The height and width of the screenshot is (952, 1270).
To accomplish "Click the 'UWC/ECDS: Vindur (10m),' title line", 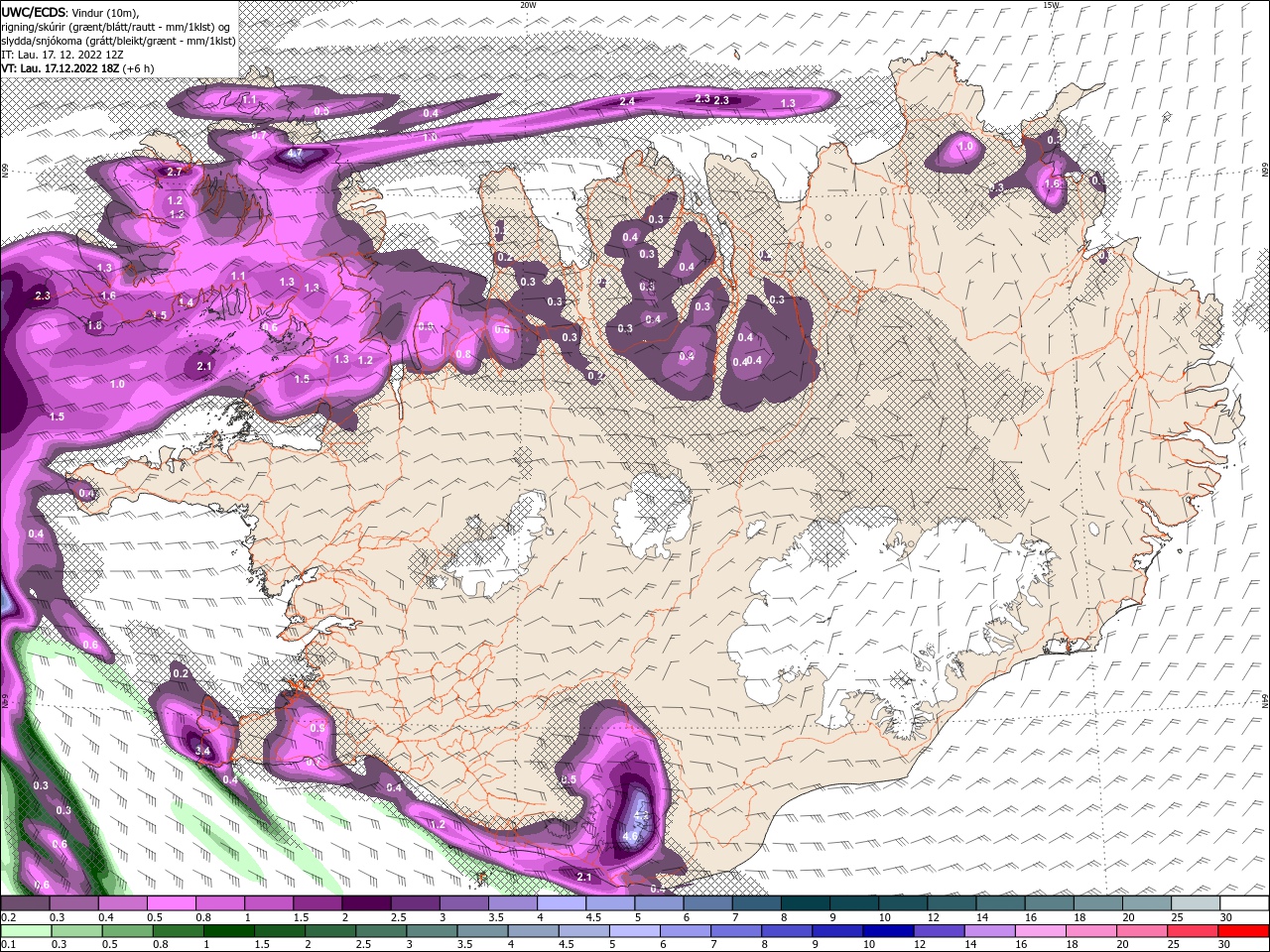I will click(69, 12).
